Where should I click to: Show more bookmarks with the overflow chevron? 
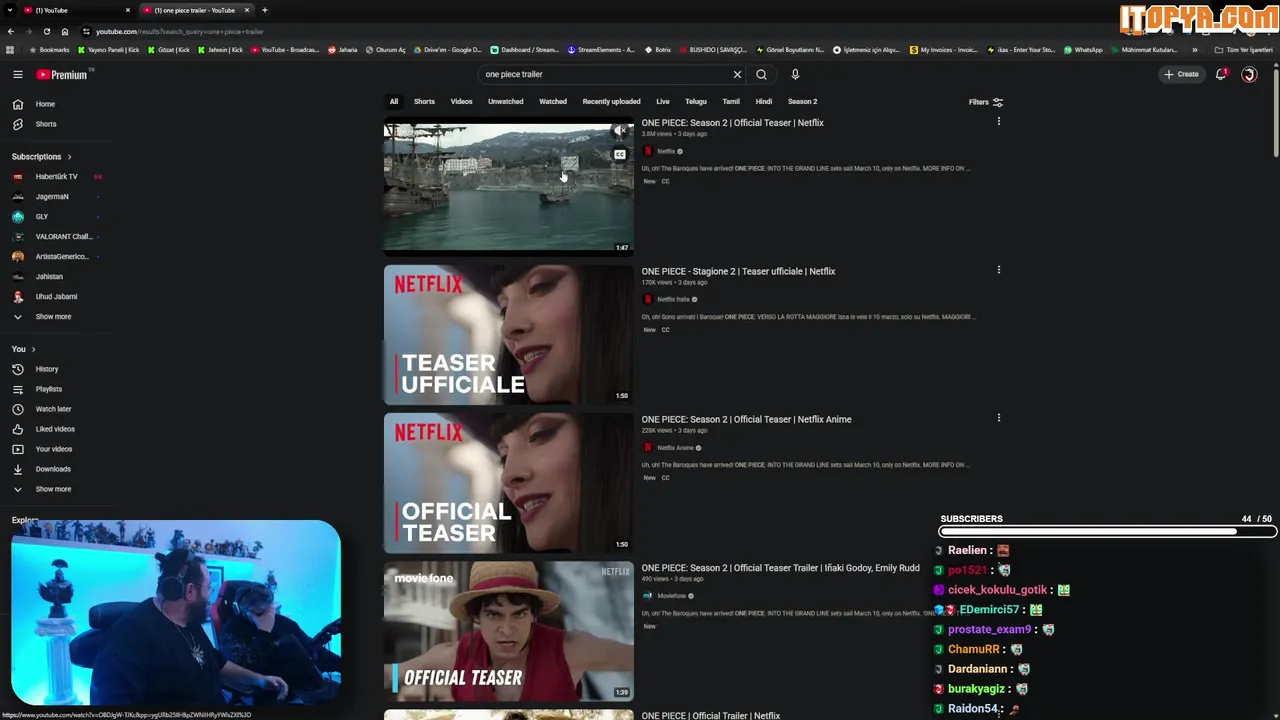point(1194,50)
